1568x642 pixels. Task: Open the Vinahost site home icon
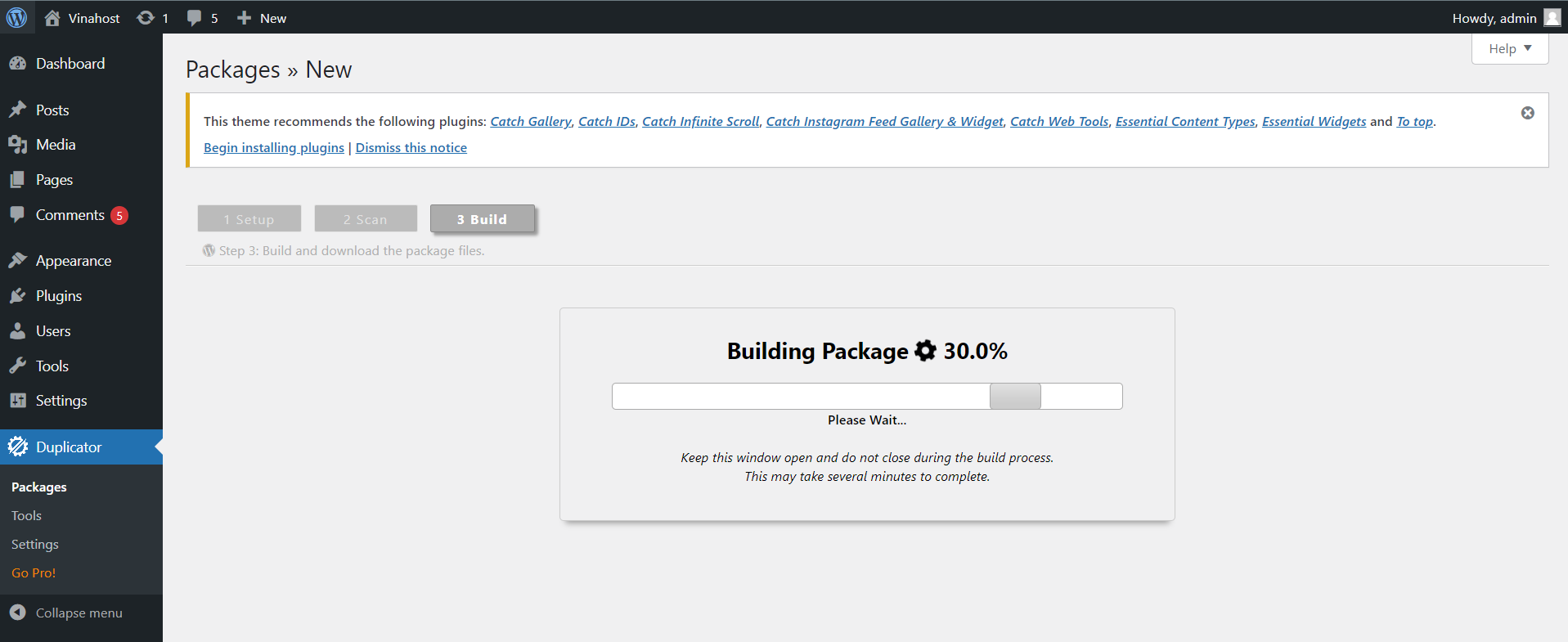pos(52,18)
